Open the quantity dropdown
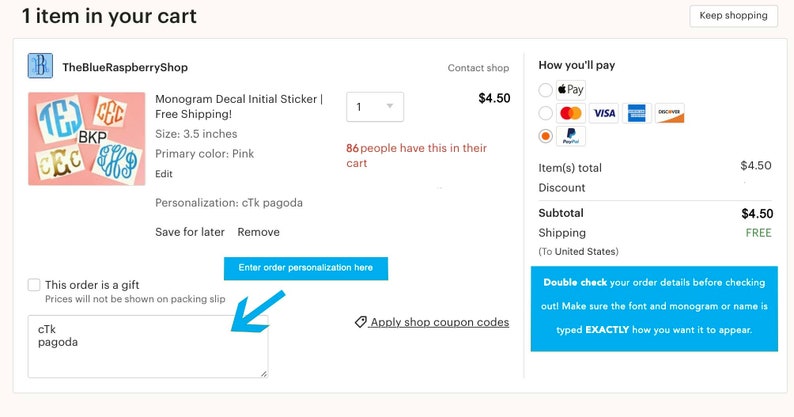The width and height of the screenshot is (794, 417). (x=375, y=106)
